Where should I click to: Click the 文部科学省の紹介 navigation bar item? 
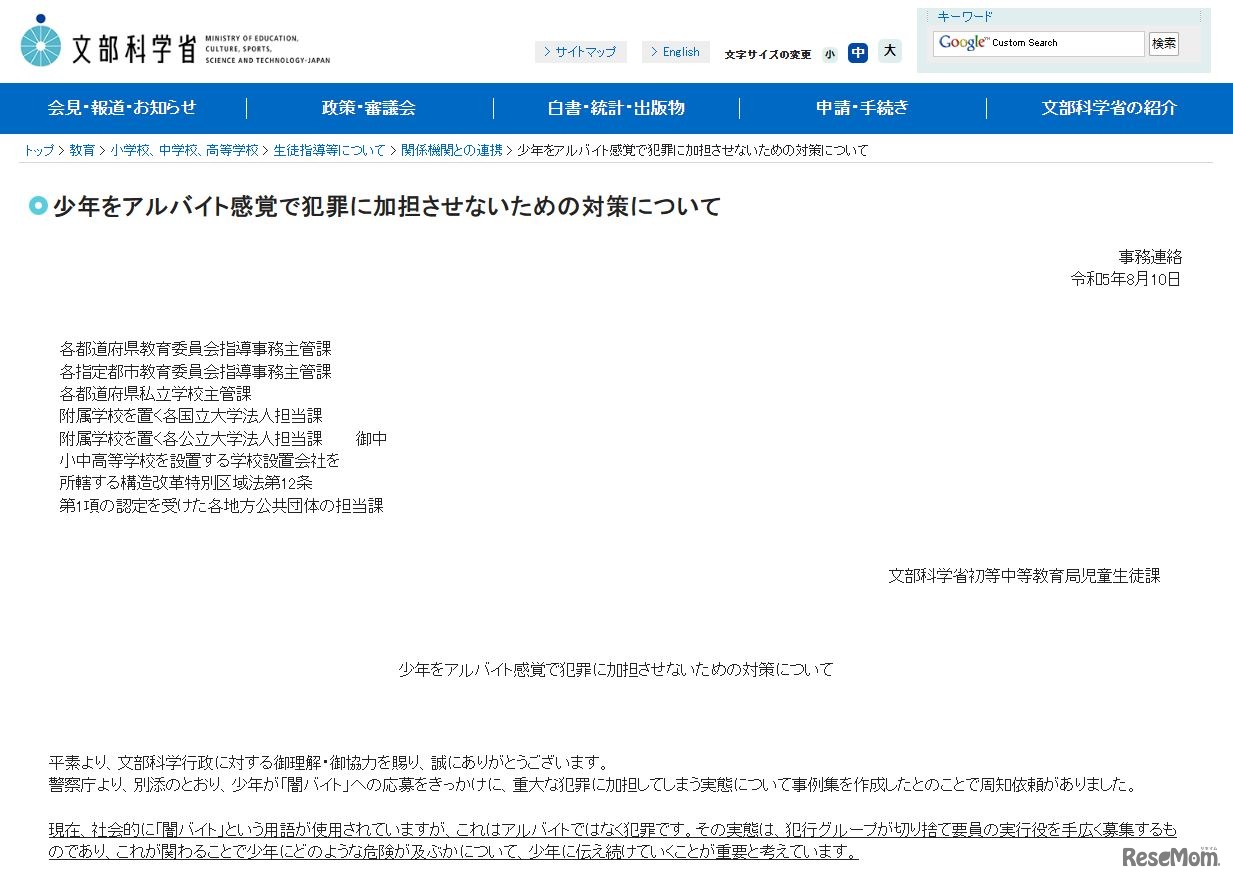1110,108
